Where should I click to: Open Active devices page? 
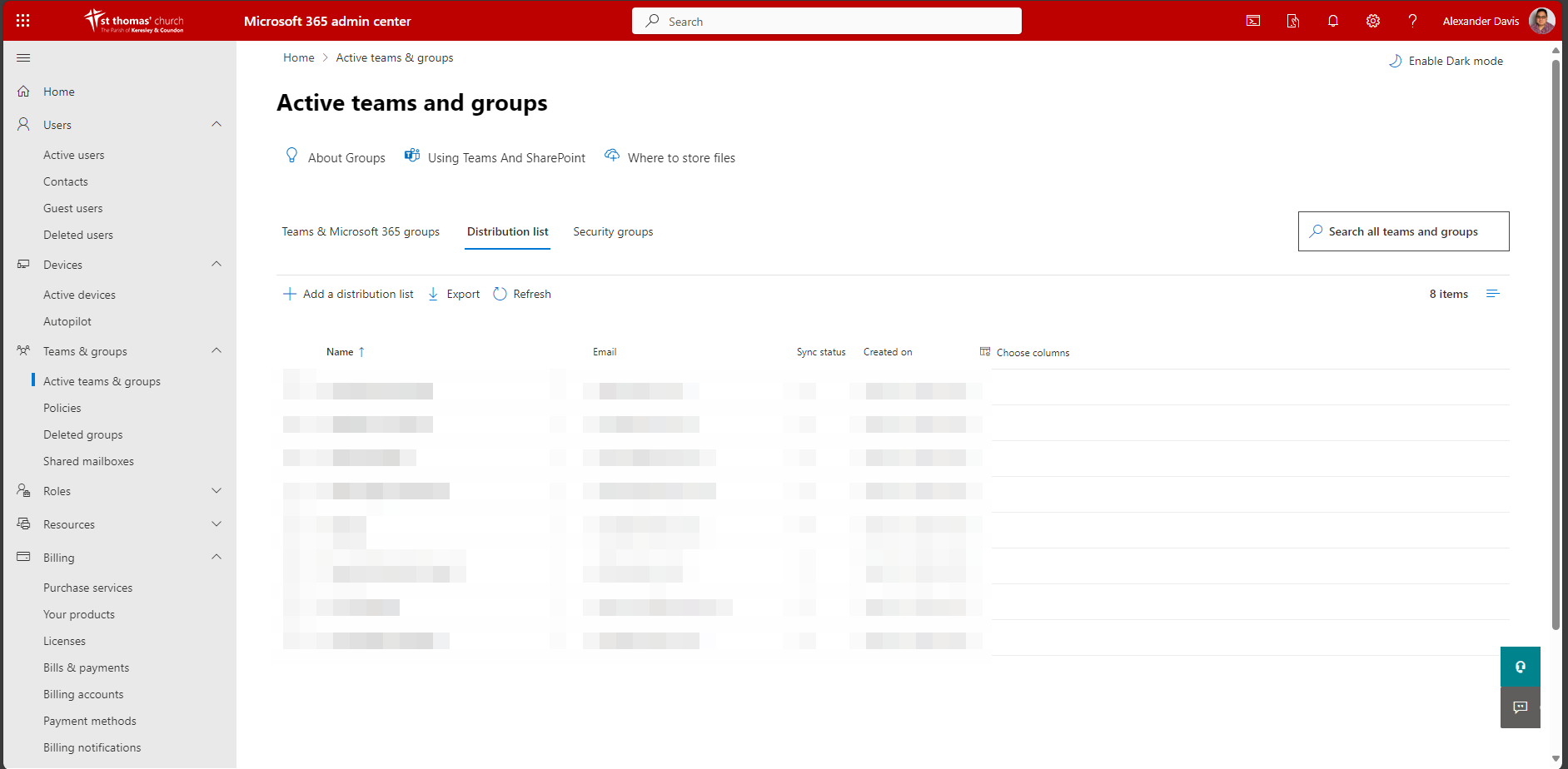tap(80, 295)
